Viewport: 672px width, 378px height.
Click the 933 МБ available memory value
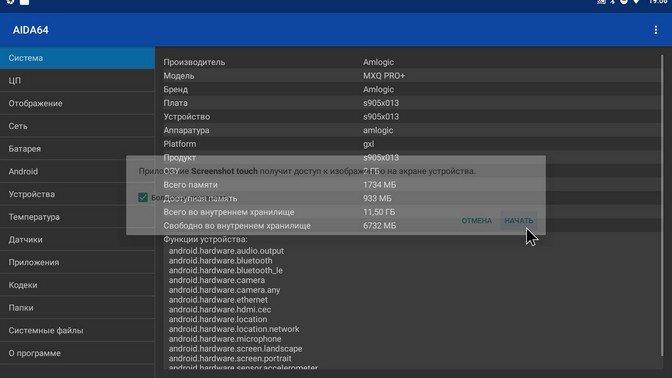click(x=377, y=198)
